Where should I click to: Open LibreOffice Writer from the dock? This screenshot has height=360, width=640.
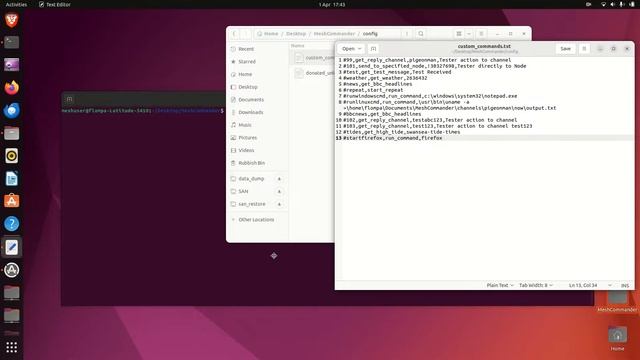coord(11,178)
